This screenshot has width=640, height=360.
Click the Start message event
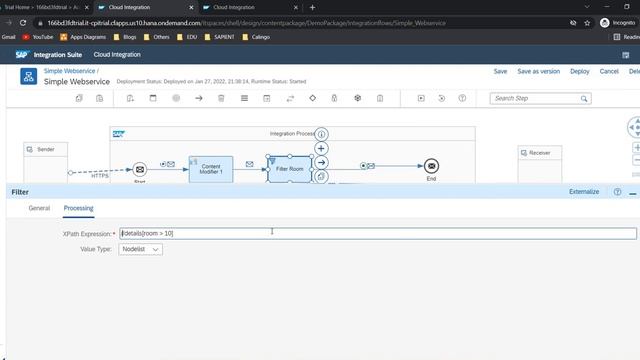point(140,169)
